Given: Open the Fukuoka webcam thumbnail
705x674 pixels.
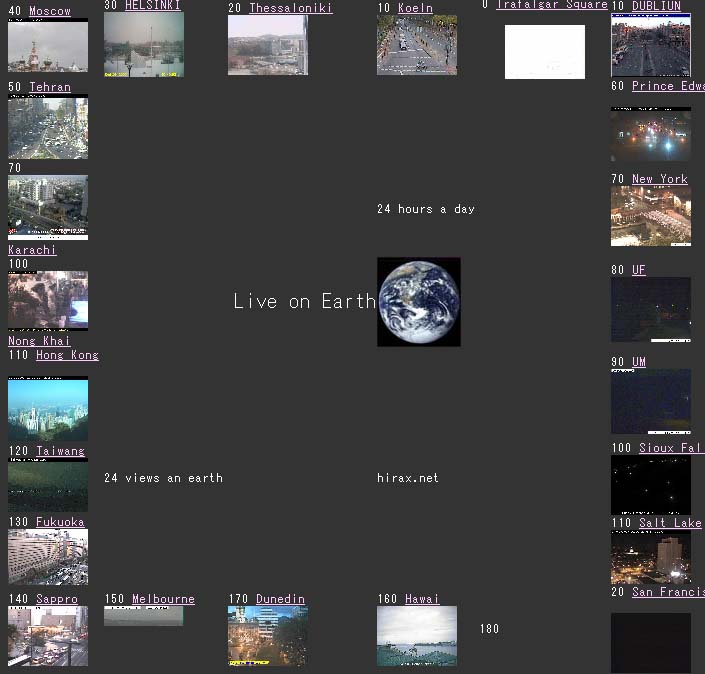Looking at the screenshot, I should [47, 557].
